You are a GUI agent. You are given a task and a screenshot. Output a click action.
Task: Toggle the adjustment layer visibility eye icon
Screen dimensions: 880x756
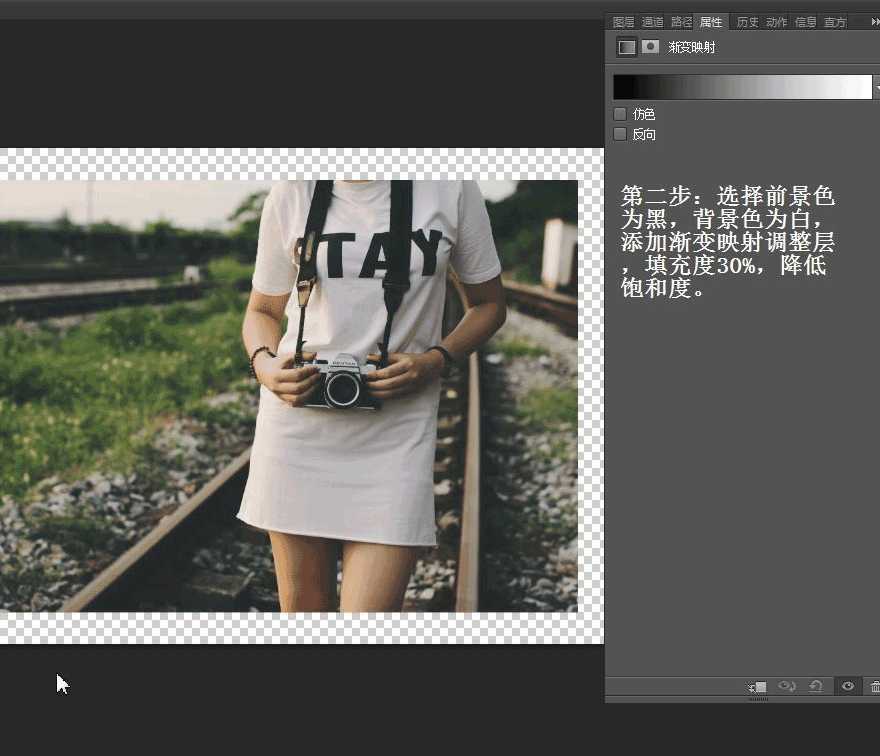[847, 687]
